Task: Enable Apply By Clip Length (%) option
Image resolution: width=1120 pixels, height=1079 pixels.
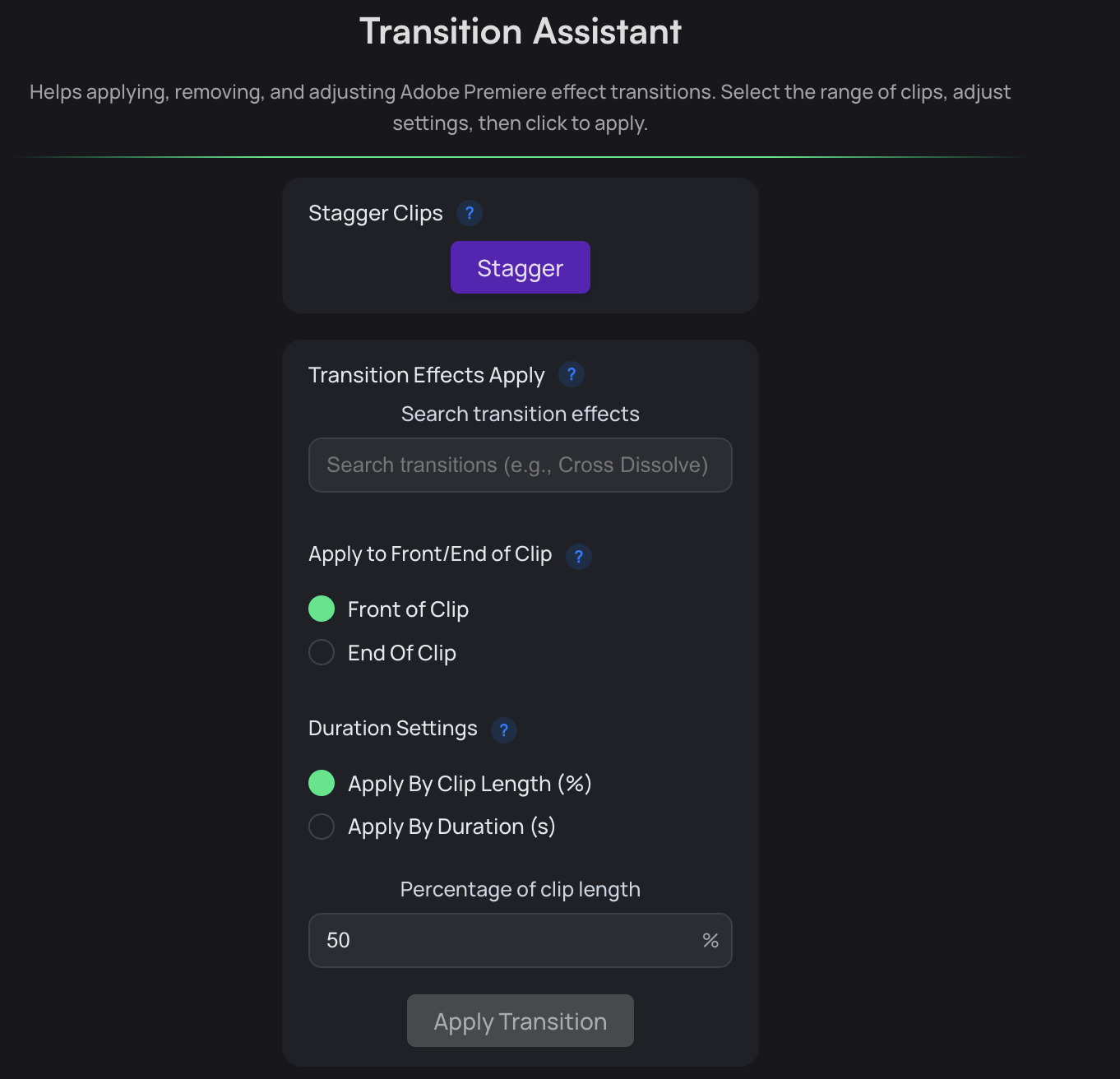Action: tap(322, 783)
